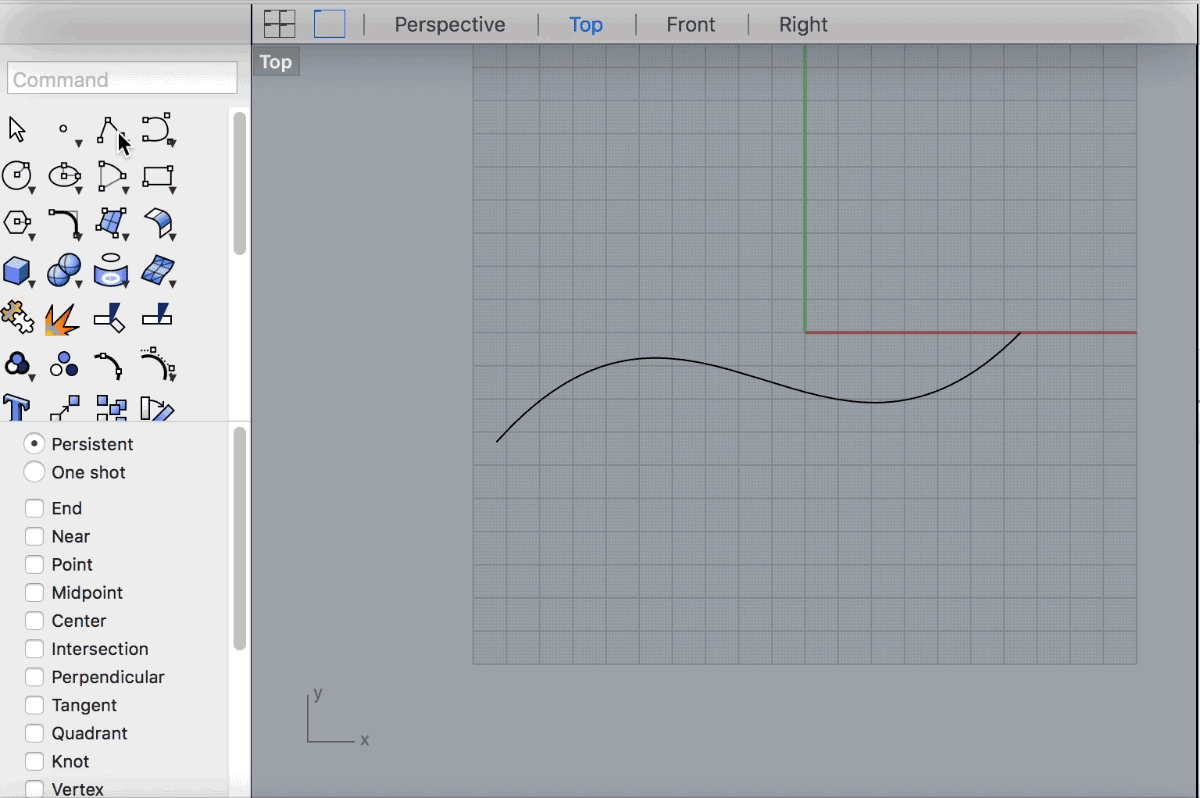1200x798 pixels.
Task: Open the Circle tool flyout arrow
Action: 33,190
